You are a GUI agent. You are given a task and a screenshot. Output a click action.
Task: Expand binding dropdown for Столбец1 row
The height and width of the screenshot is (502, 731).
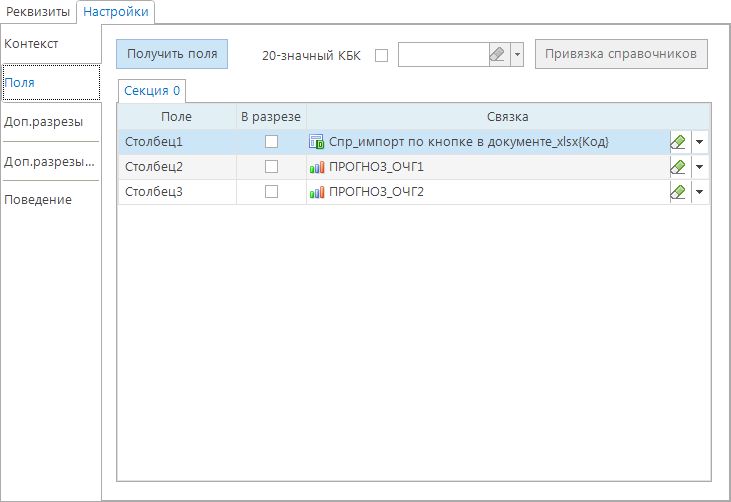coord(699,142)
